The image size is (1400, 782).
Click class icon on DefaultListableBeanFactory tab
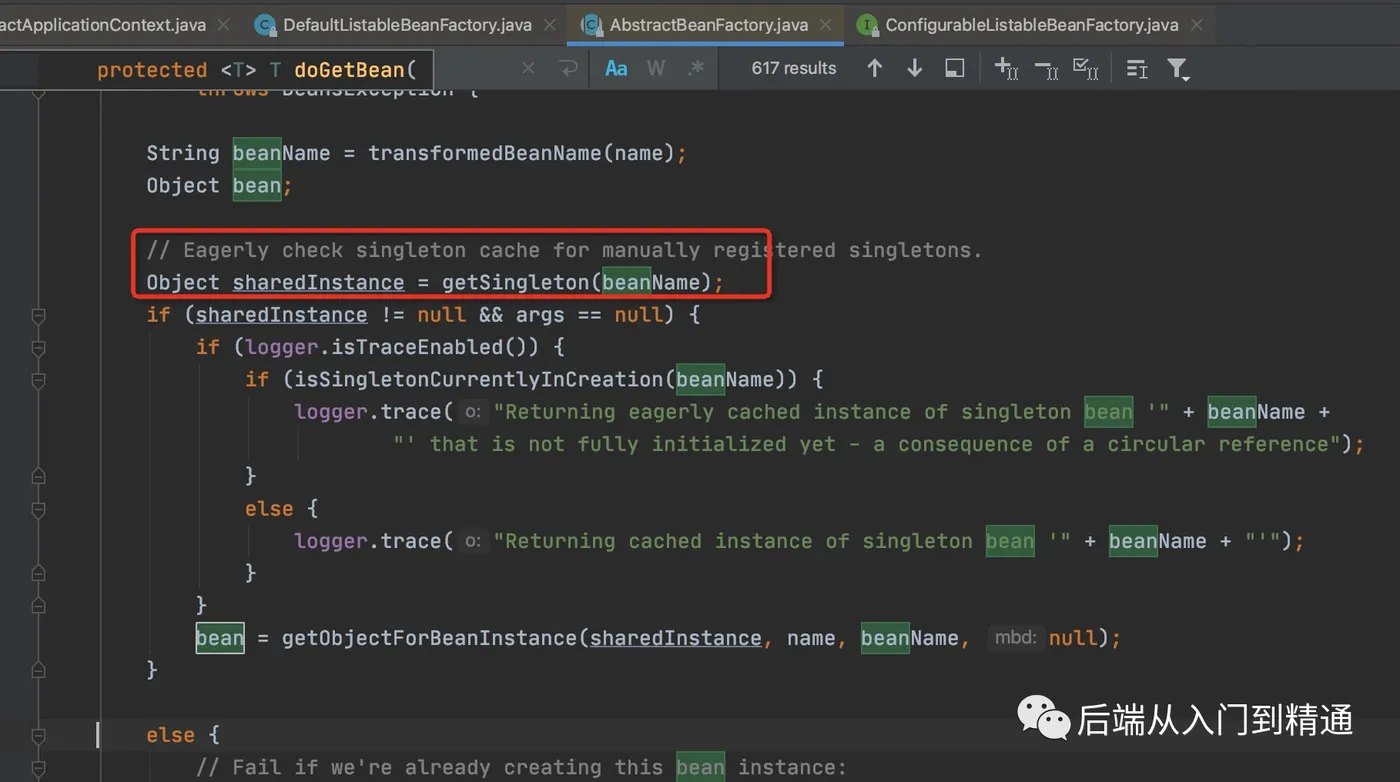[x=265, y=25]
